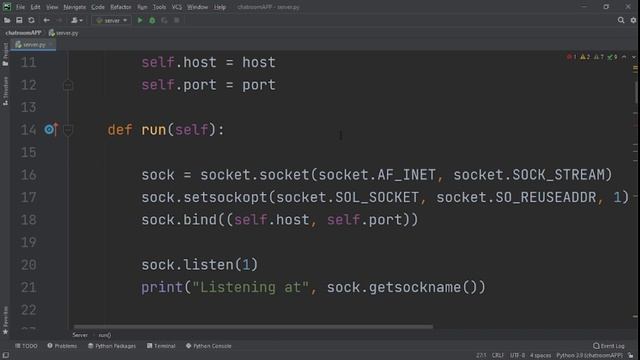Open the Python Console tool window
The image size is (640, 360).
tap(209, 346)
